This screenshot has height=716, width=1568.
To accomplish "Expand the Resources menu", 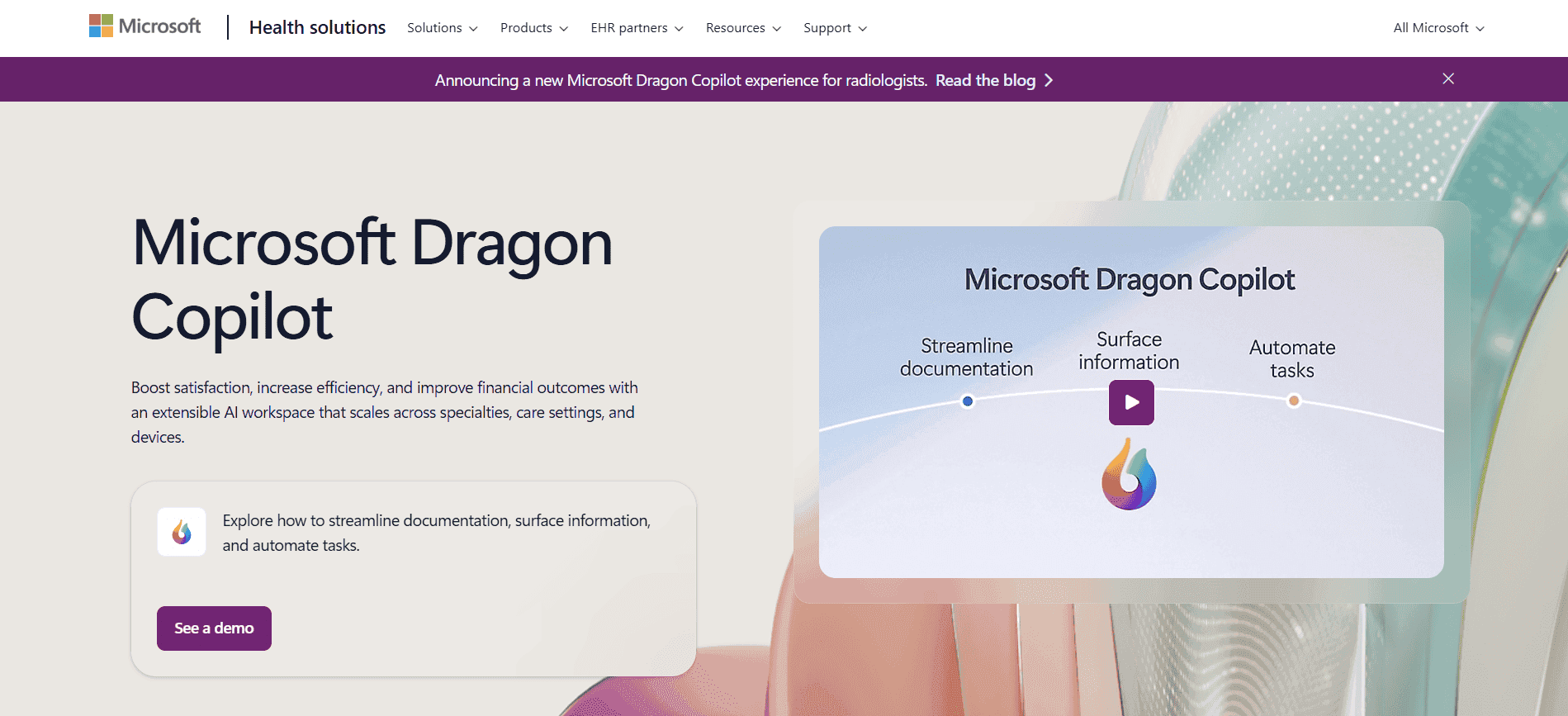I will click(743, 28).
